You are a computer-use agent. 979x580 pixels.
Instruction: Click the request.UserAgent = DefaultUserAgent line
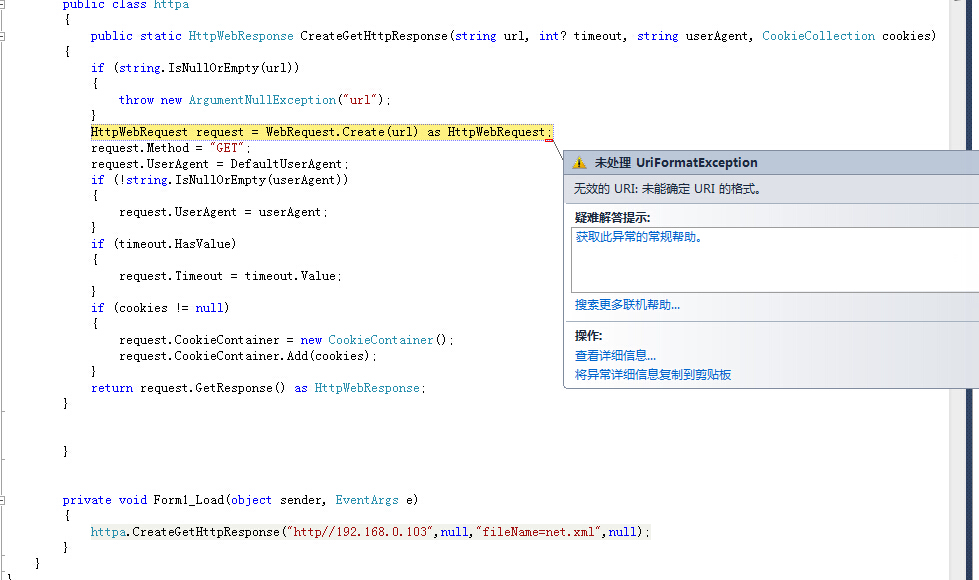(220, 164)
